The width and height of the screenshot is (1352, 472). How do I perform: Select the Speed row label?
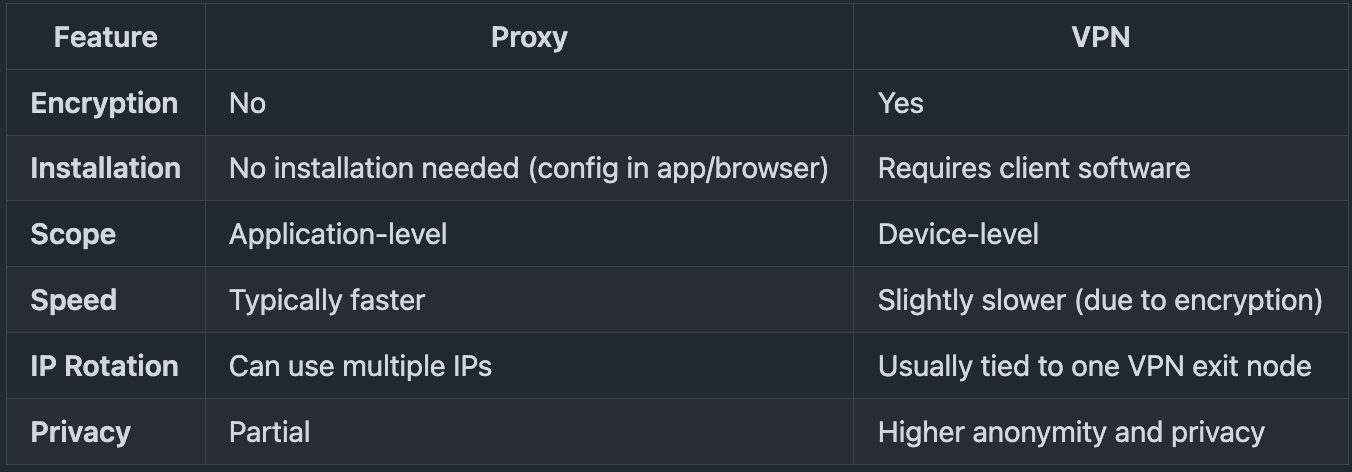74,301
